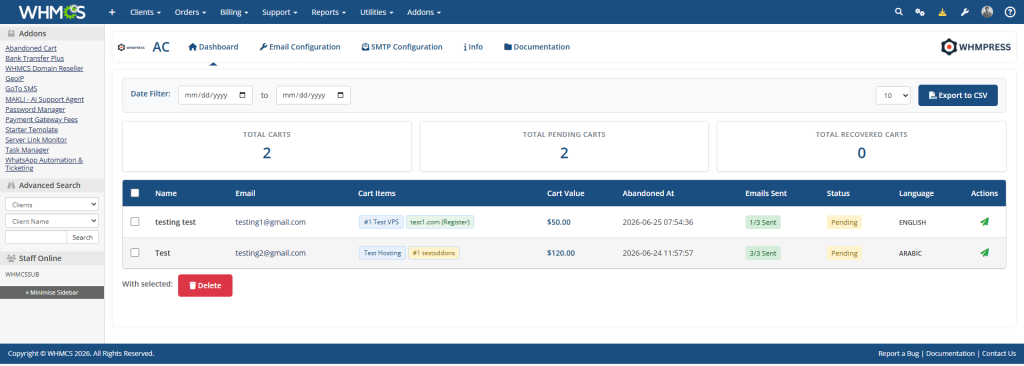1024x366 pixels.
Task: Send email for testing test cart
Action: [x=984, y=222]
